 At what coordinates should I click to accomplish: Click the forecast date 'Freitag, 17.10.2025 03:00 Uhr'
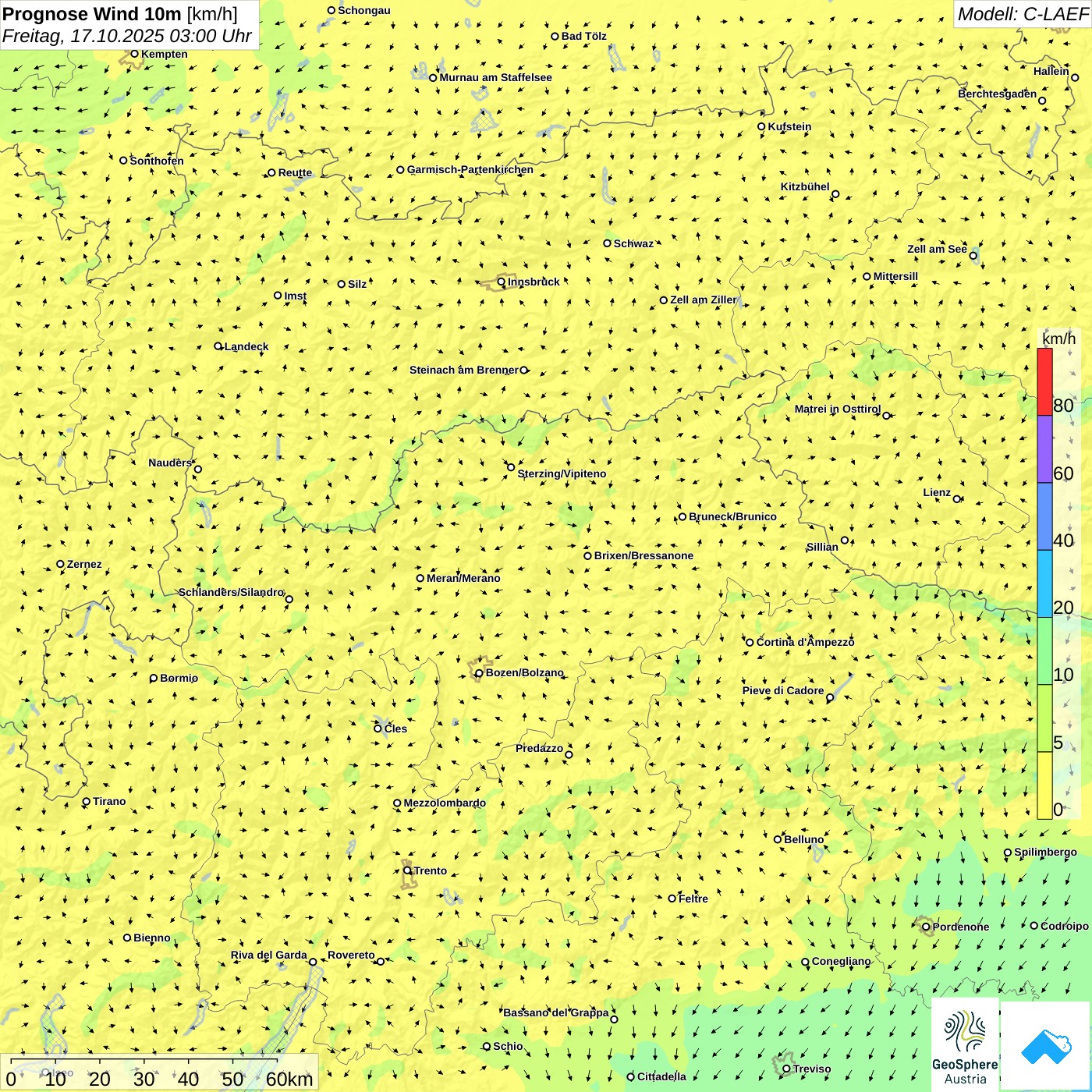(127, 36)
